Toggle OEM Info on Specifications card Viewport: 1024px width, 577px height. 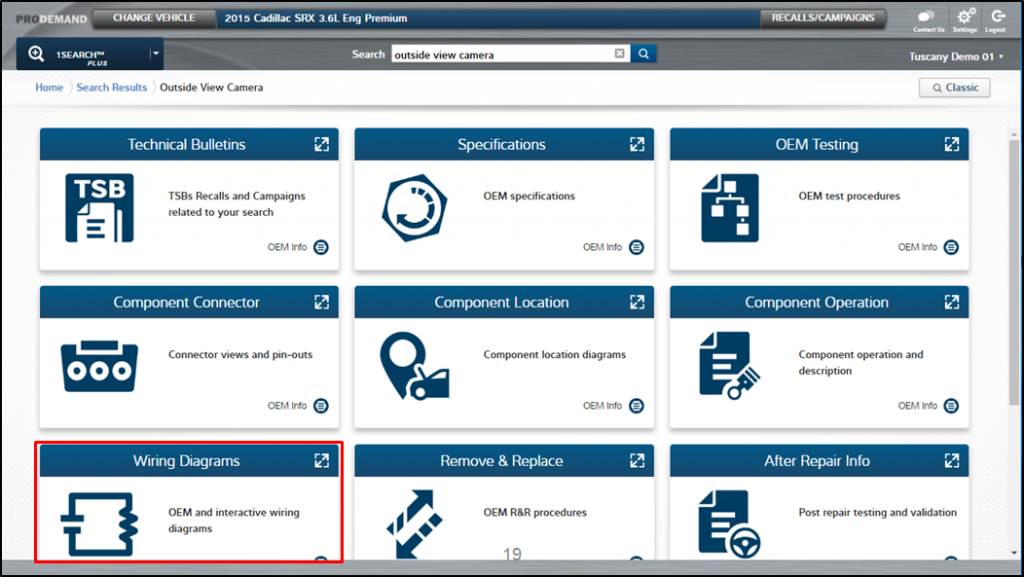click(x=636, y=247)
